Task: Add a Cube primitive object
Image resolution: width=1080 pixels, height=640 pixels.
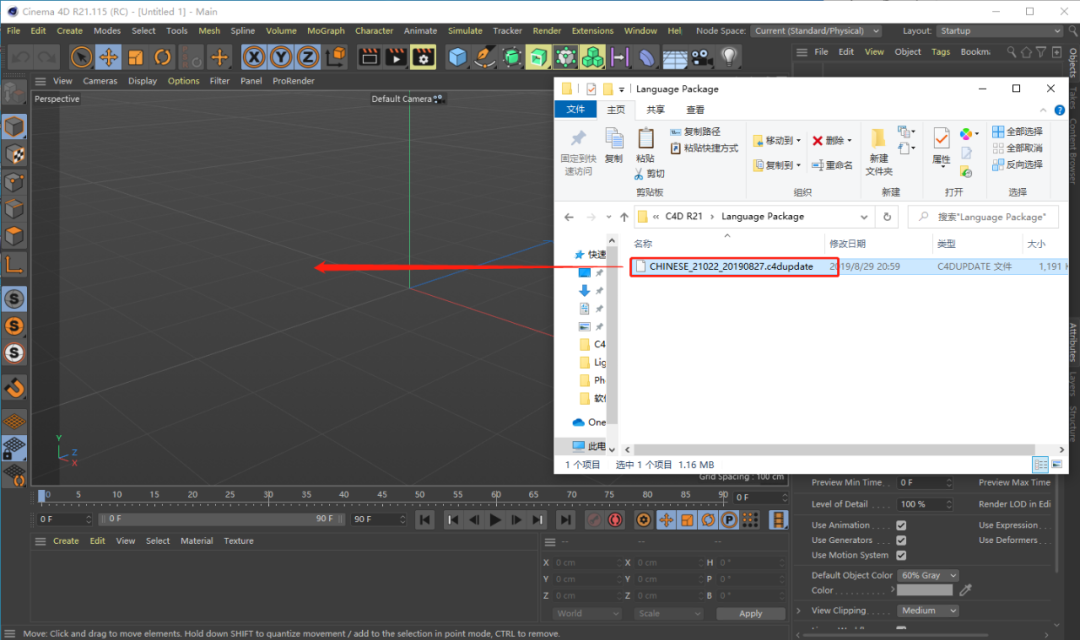Action: pos(457,57)
